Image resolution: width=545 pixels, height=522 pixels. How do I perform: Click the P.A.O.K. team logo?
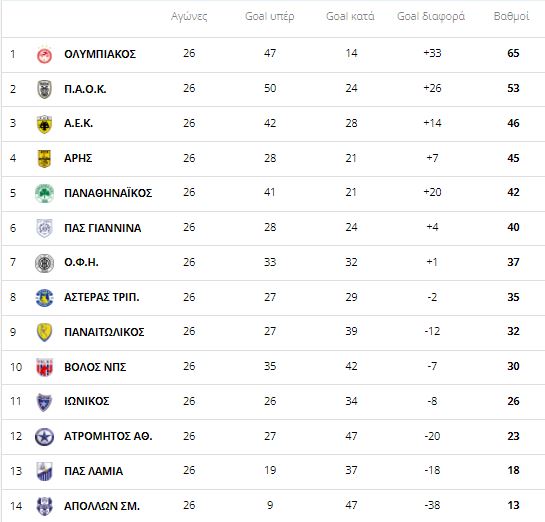(x=44, y=89)
